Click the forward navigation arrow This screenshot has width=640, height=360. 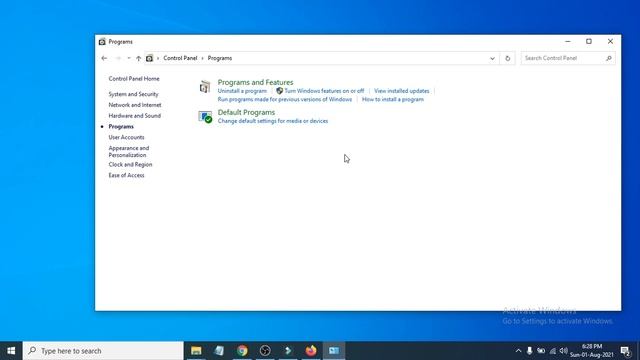point(118,58)
